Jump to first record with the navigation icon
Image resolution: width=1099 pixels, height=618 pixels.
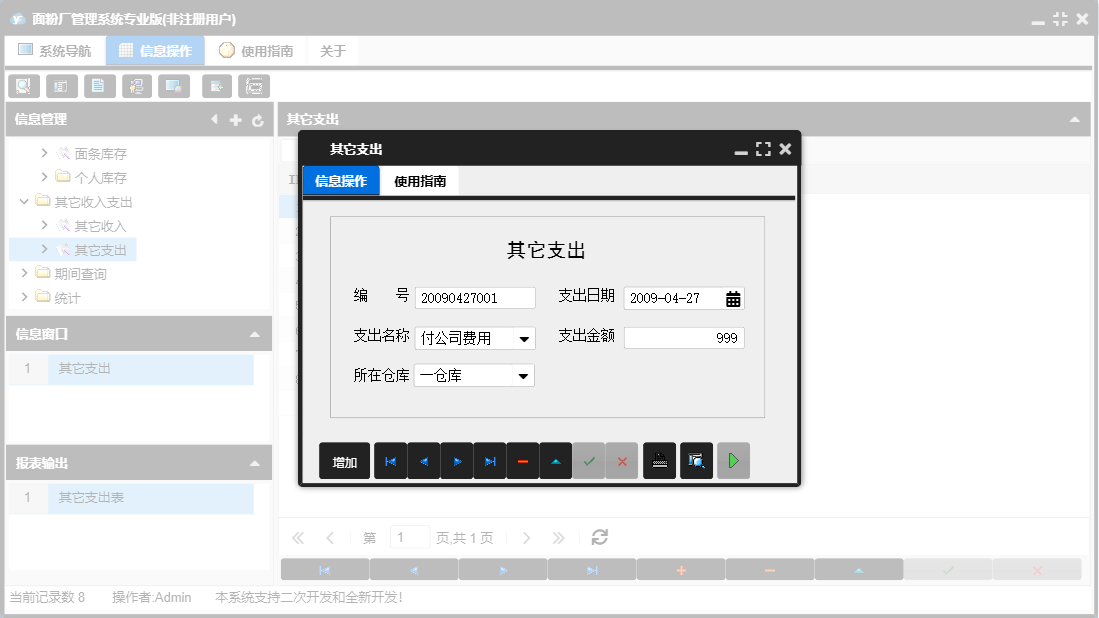click(x=390, y=460)
